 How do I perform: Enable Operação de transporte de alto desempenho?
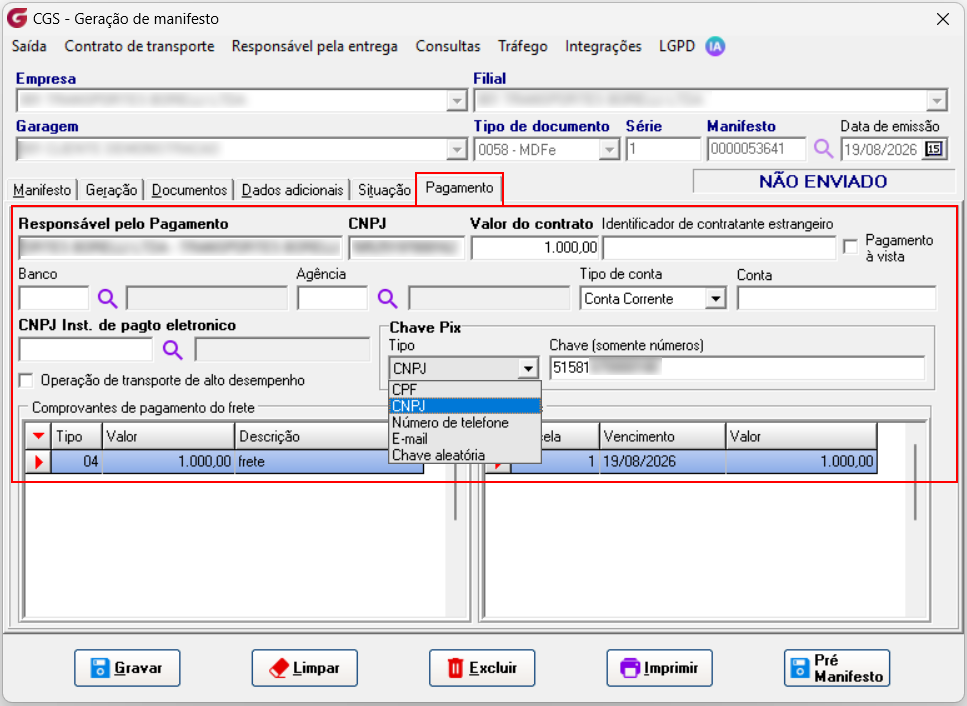click(x=26, y=380)
